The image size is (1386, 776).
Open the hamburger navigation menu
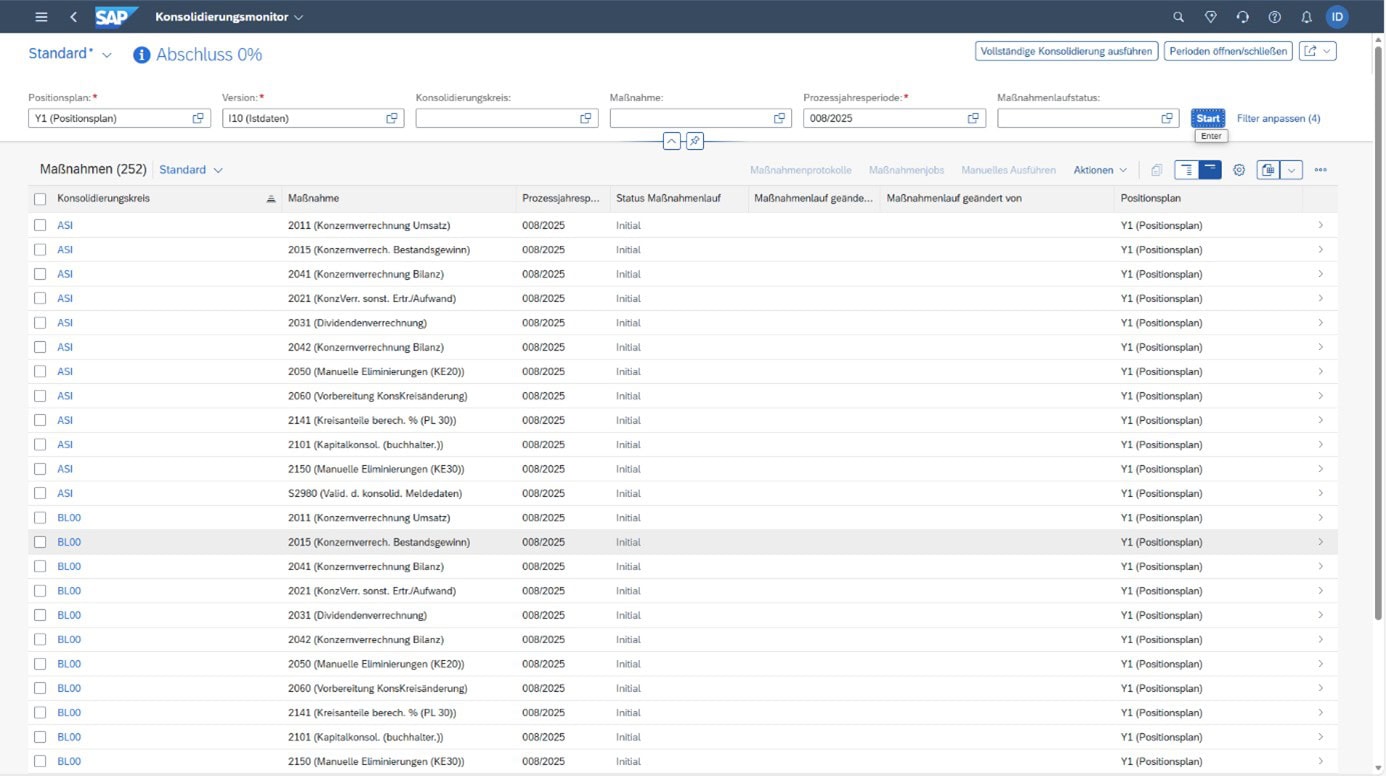[x=41, y=17]
